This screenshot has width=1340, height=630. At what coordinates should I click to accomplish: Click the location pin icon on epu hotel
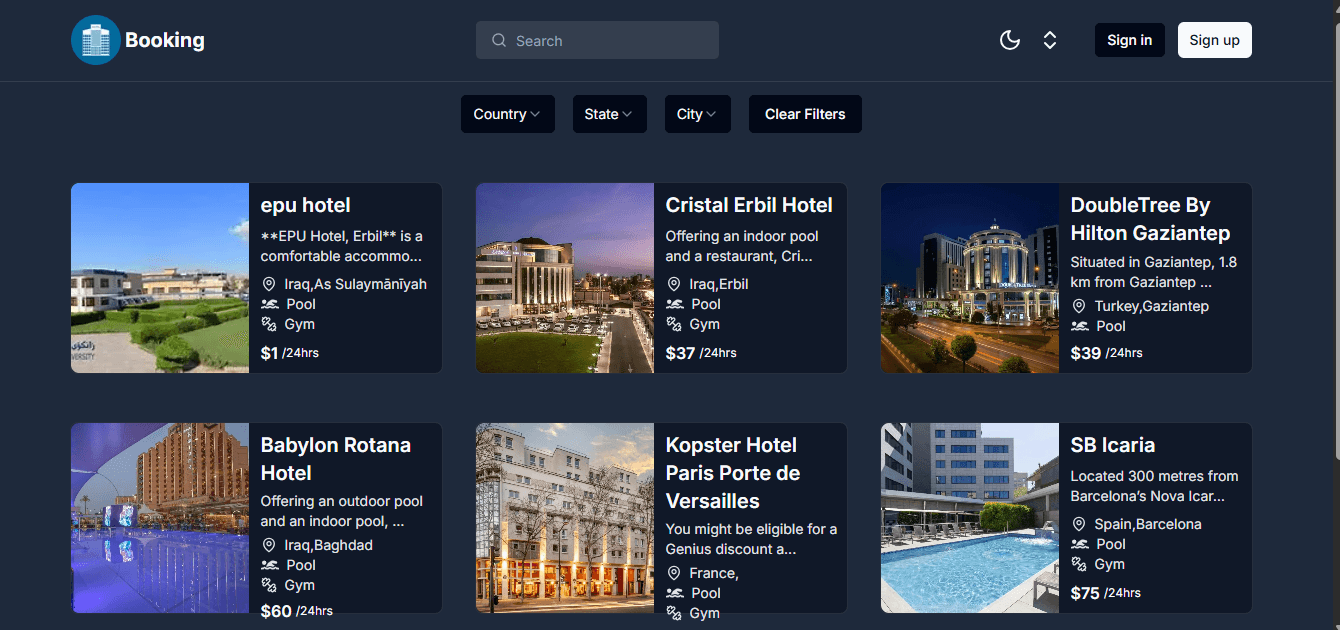tap(268, 284)
